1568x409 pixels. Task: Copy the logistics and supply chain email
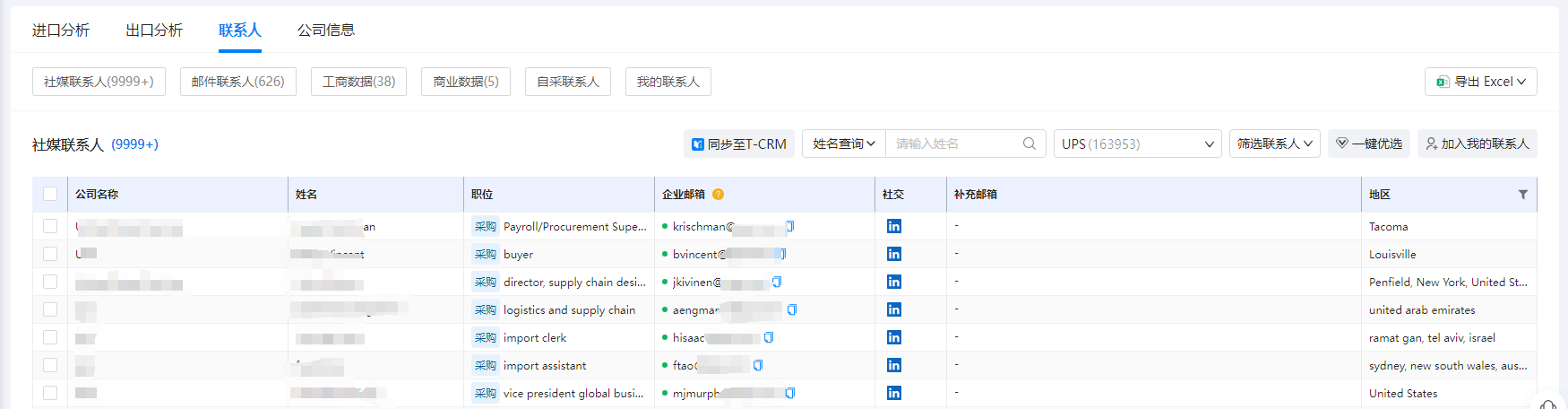click(792, 310)
